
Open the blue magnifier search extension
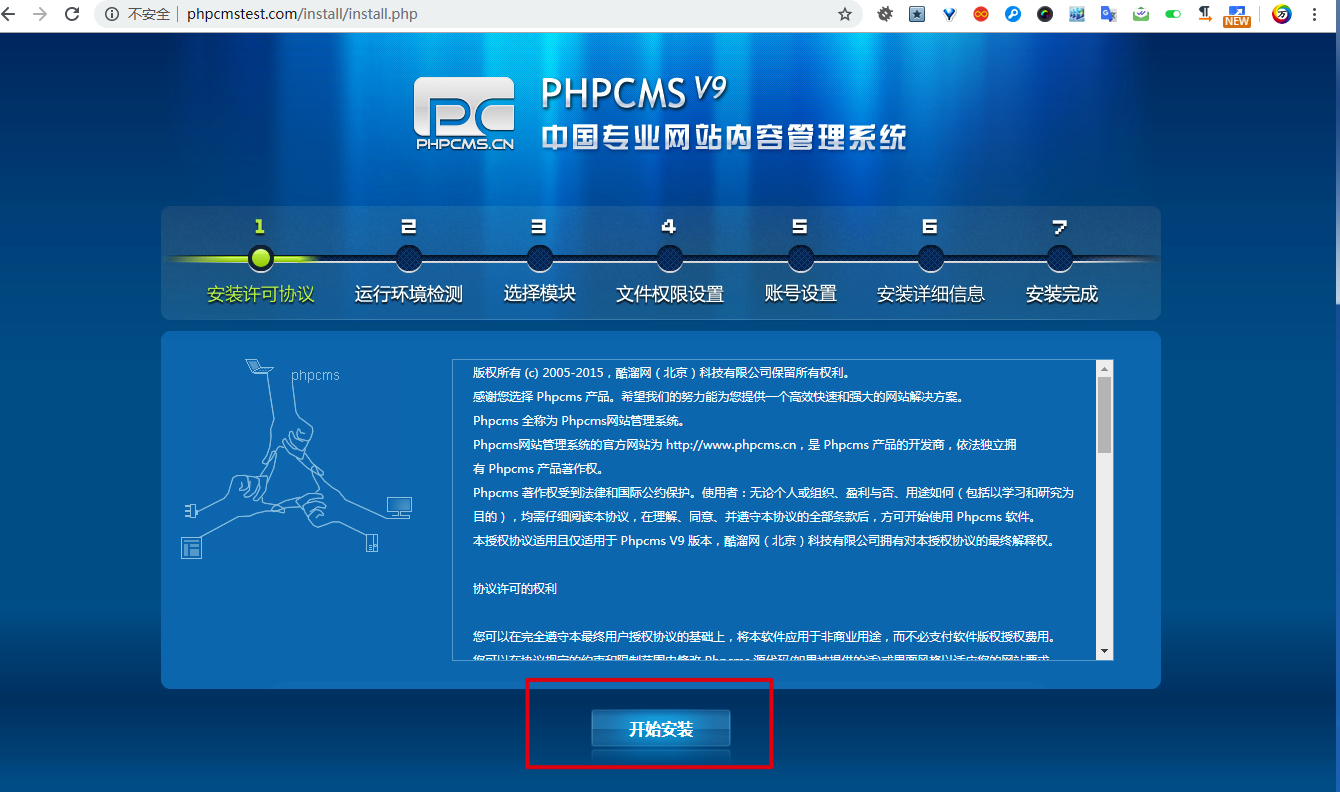tap(1012, 14)
